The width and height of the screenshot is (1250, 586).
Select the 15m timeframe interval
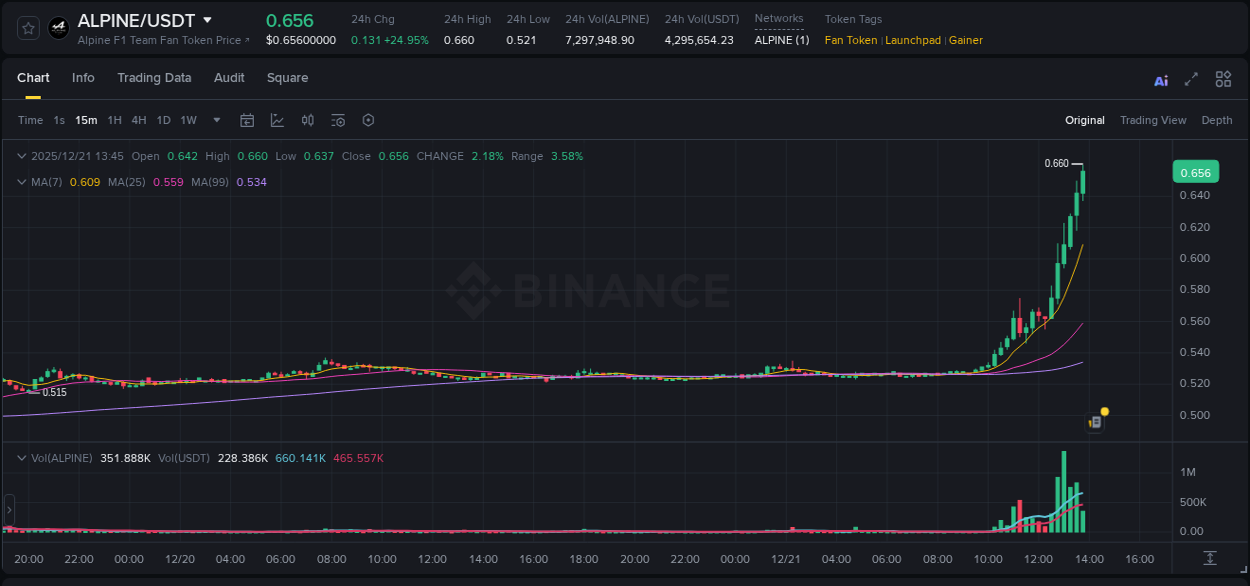[86, 120]
